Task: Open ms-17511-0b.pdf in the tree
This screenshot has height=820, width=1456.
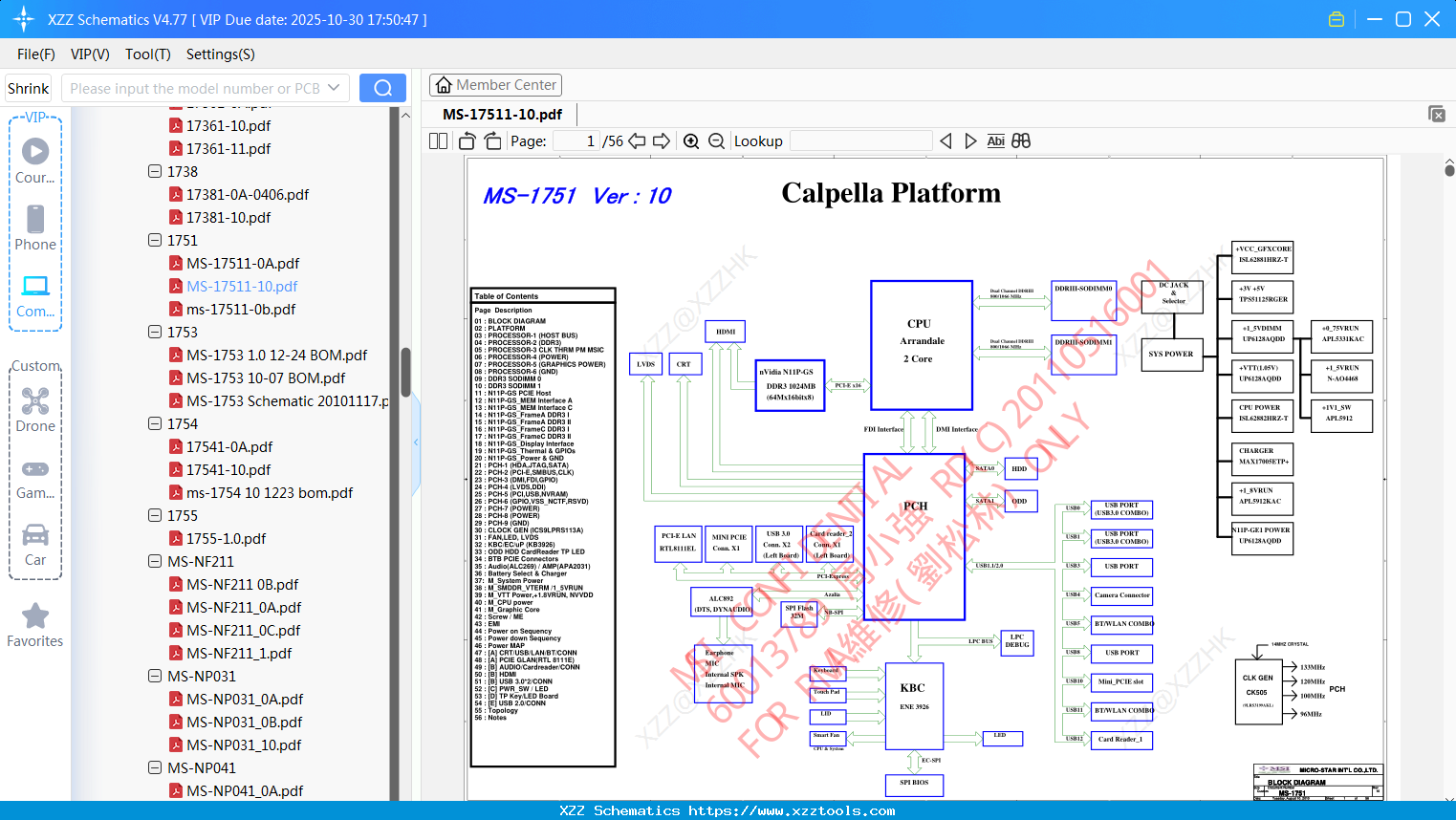Action: click(241, 309)
